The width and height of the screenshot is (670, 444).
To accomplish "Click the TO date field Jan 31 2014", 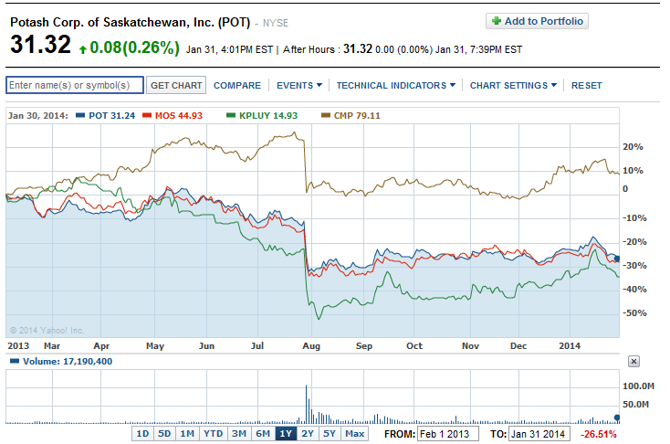I will click(x=539, y=434).
